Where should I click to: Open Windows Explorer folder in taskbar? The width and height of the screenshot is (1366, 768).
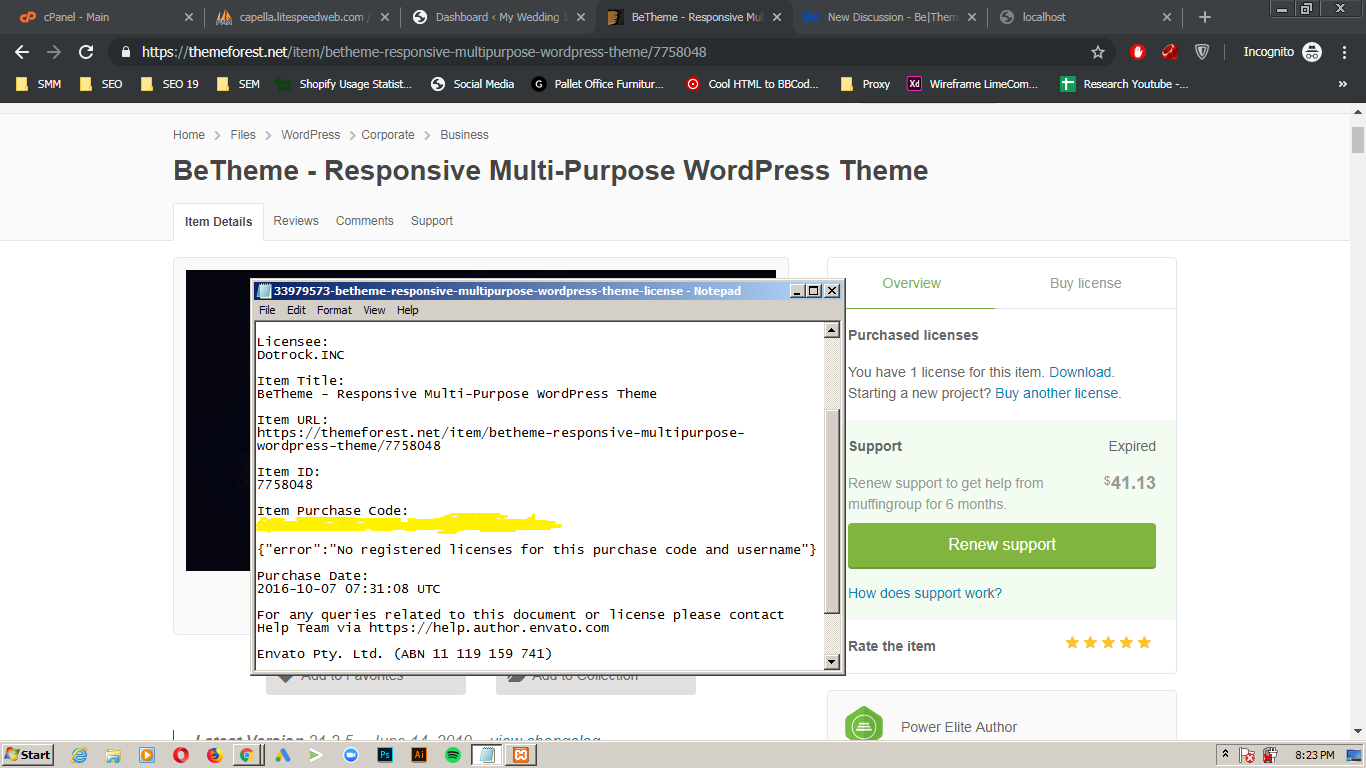[113, 755]
